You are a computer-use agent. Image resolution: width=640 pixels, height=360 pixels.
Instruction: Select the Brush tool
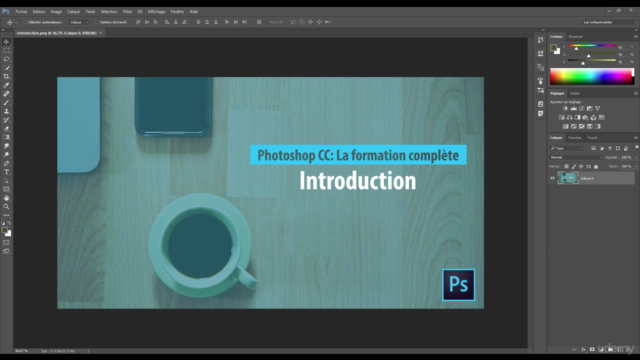click(x=6, y=102)
